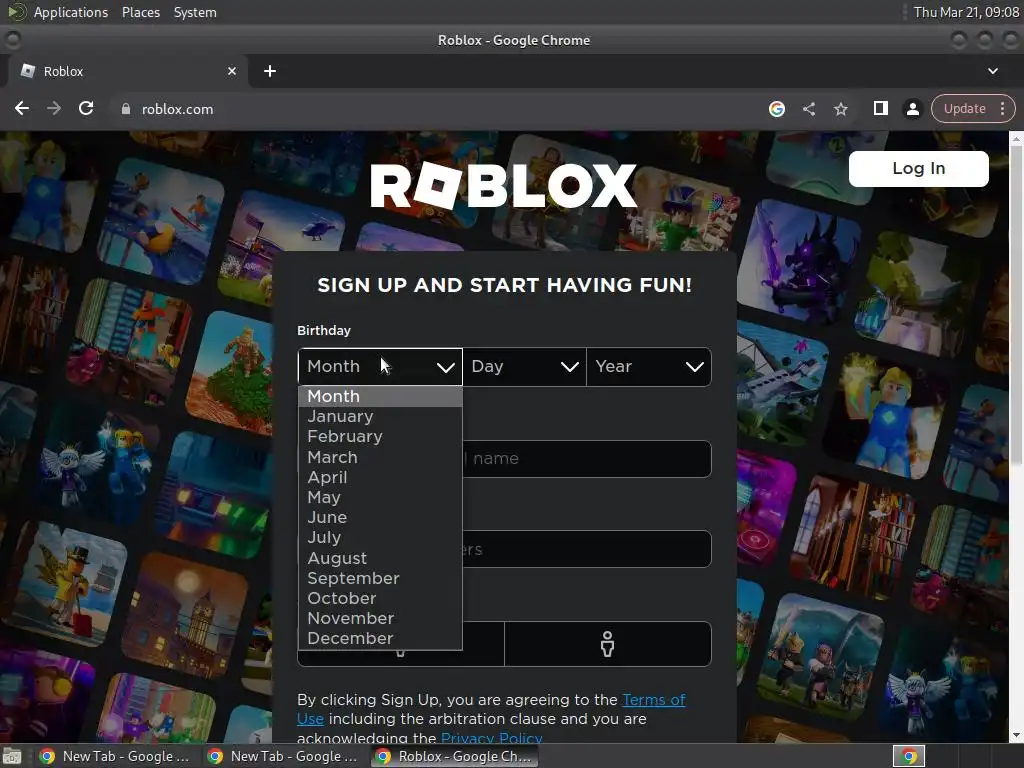Click scrollbar down arrow
This screenshot has height=768, width=1024.
click(1016, 736)
